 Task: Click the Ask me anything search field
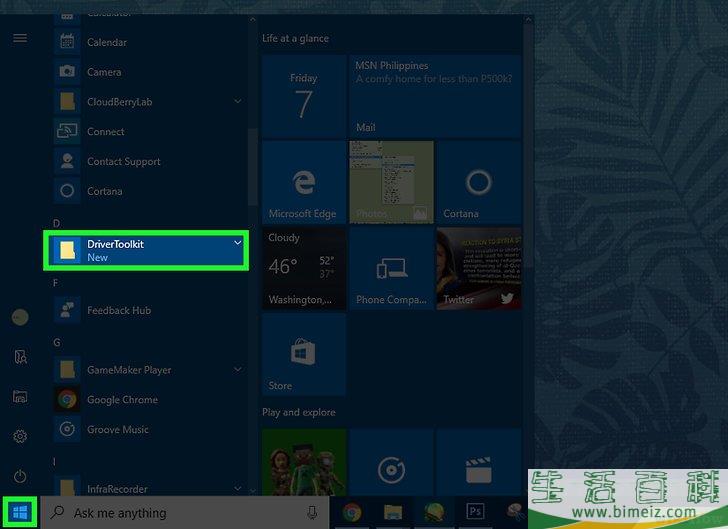pyautogui.click(x=180, y=512)
